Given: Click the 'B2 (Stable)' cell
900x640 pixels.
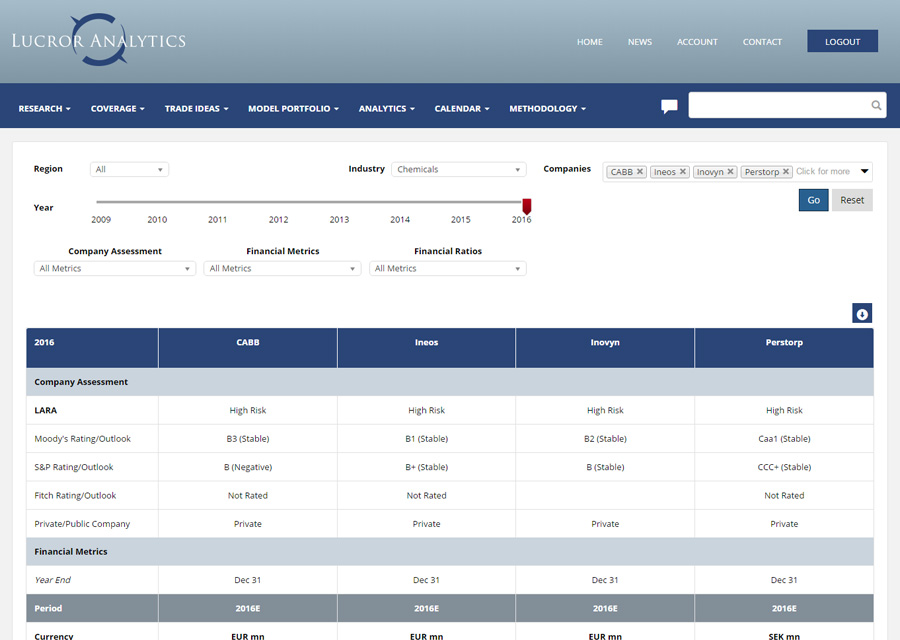Looking at the screenshot, I should 605,439.
